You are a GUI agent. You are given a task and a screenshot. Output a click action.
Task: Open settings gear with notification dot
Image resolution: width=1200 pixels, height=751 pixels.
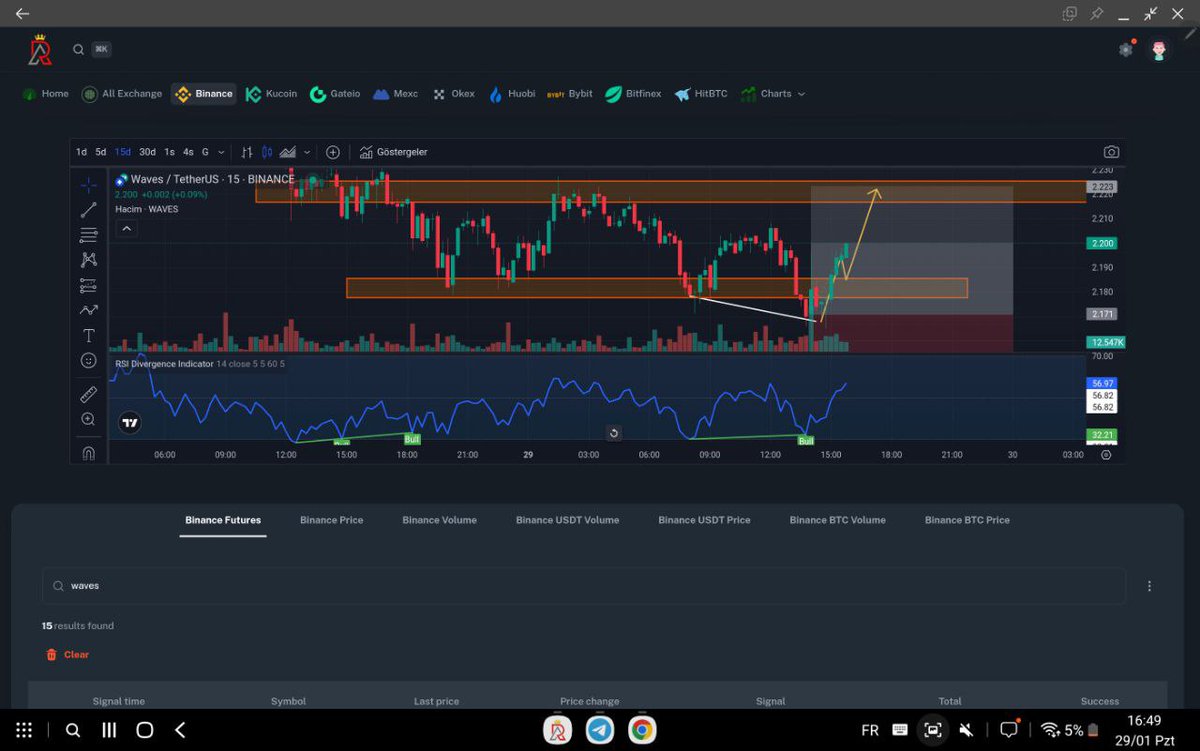click(1127, 49)
